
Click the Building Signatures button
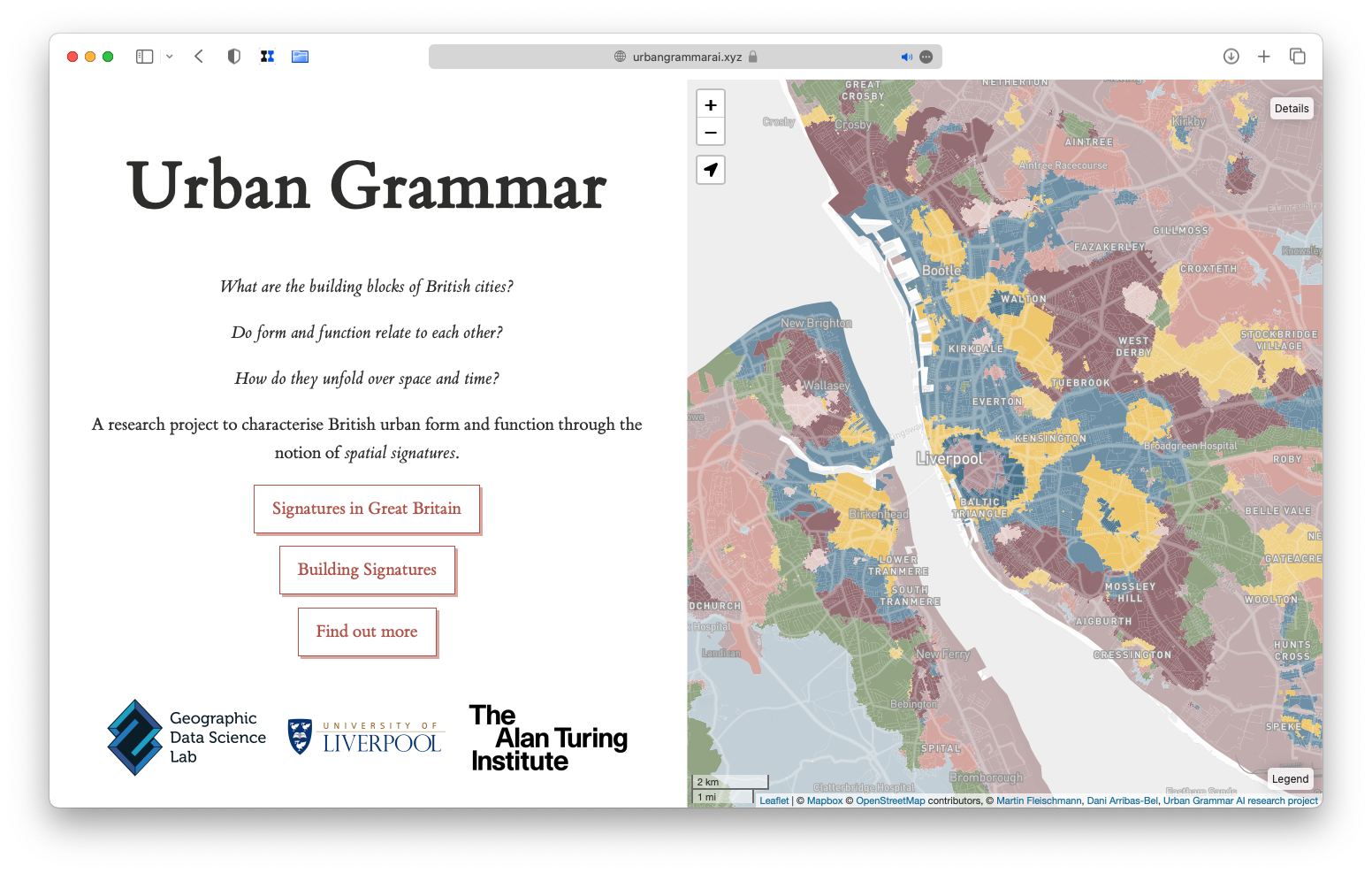pos(367,570)
